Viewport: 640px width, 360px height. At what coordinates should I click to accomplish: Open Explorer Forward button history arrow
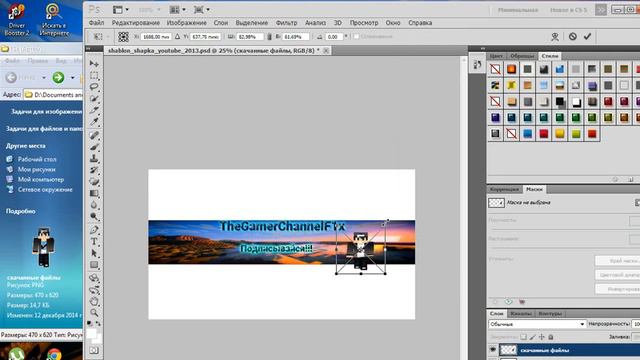tap(73, 78)
